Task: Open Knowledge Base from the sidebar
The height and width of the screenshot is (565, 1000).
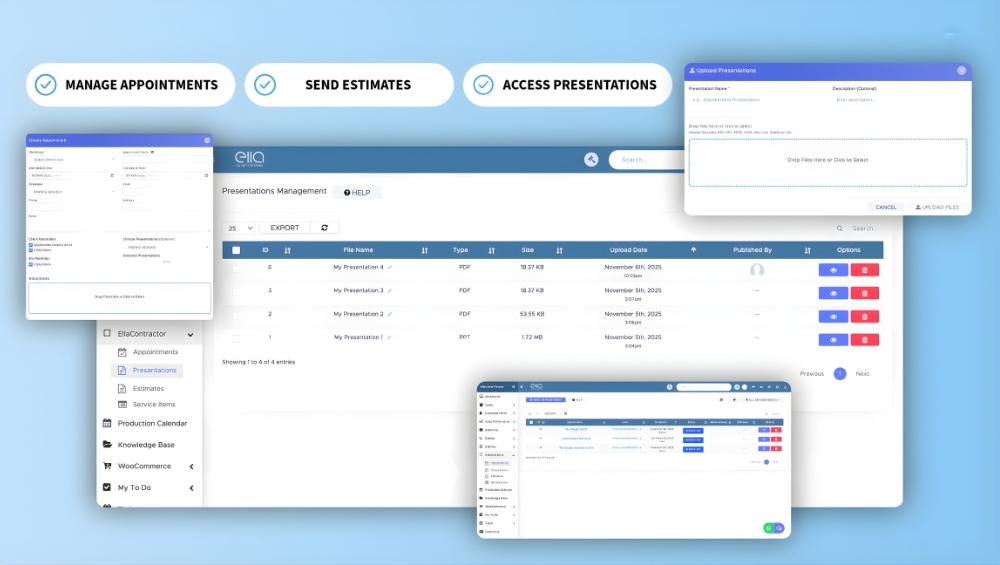Action: click(x=145, y=444)
